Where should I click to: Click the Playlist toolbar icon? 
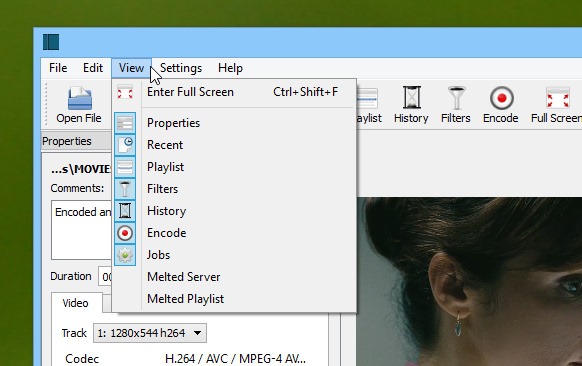(x=367, y=98)
